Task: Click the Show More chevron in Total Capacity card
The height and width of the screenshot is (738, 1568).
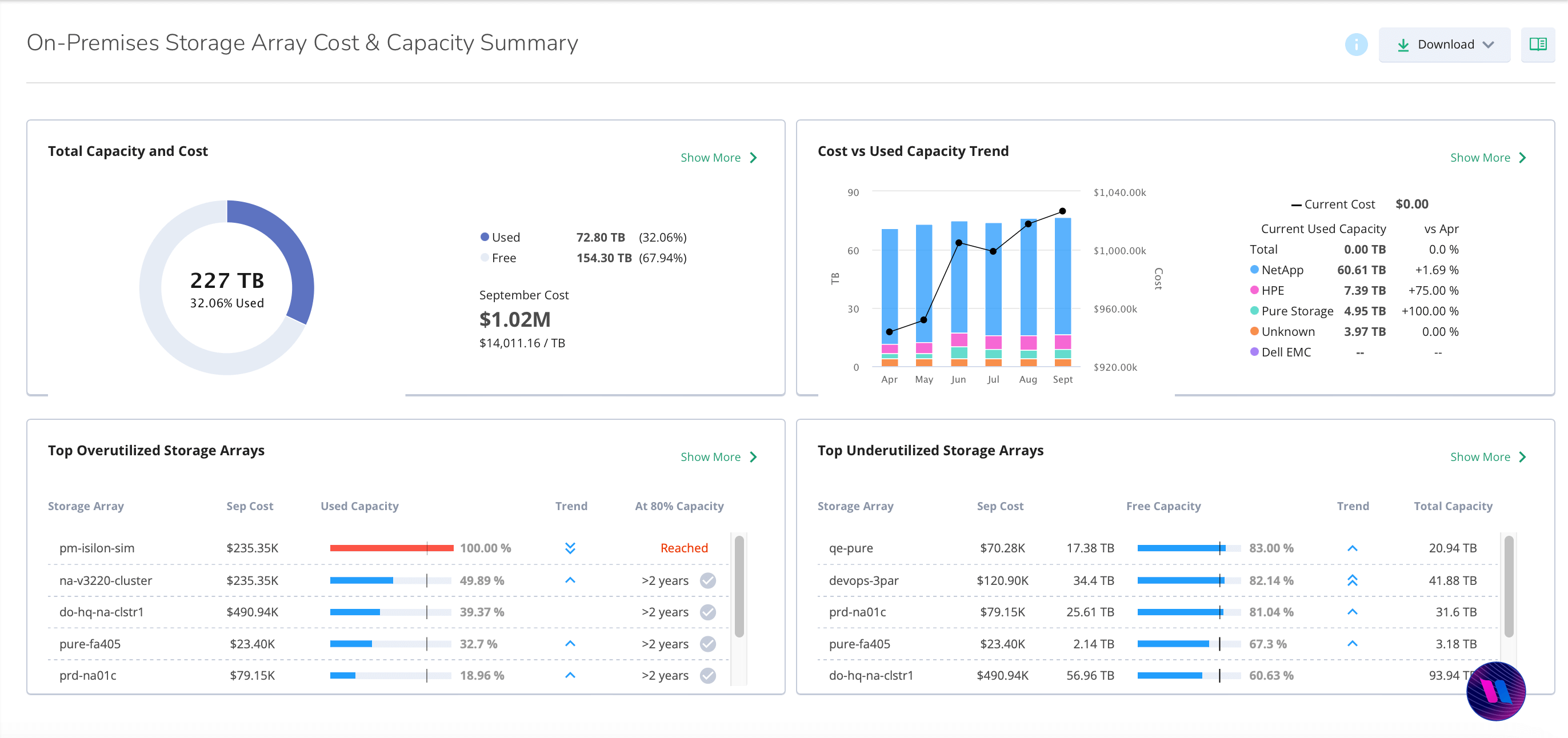Action: (x=753, y=158)
